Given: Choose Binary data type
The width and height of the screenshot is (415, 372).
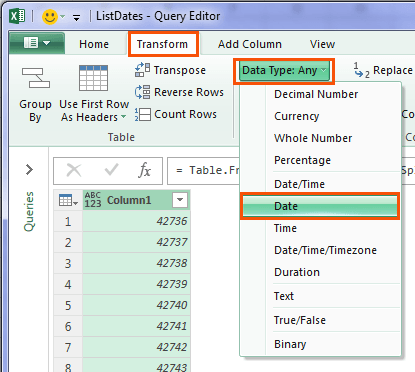Looking at the screenshot, I should click(x=290, y=344).
